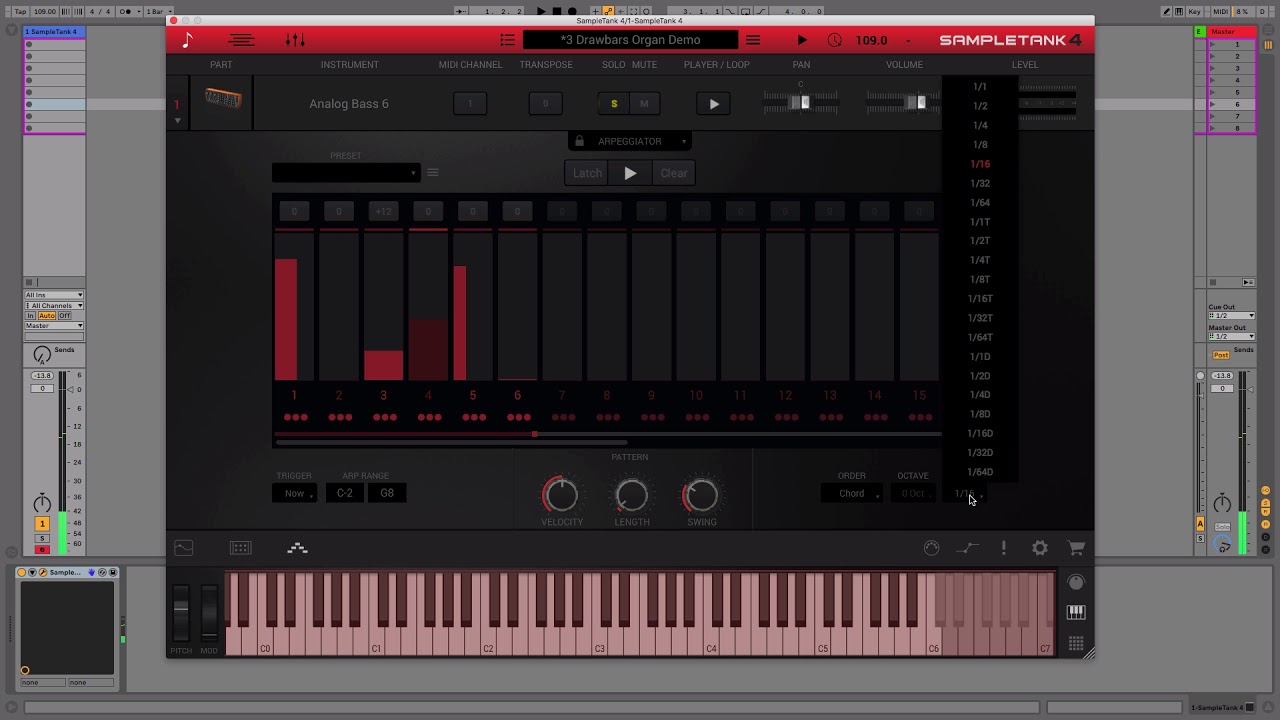Toggle arpeggiator step 6
This screenshot has height=720, width=1280.
pos(517,396)
